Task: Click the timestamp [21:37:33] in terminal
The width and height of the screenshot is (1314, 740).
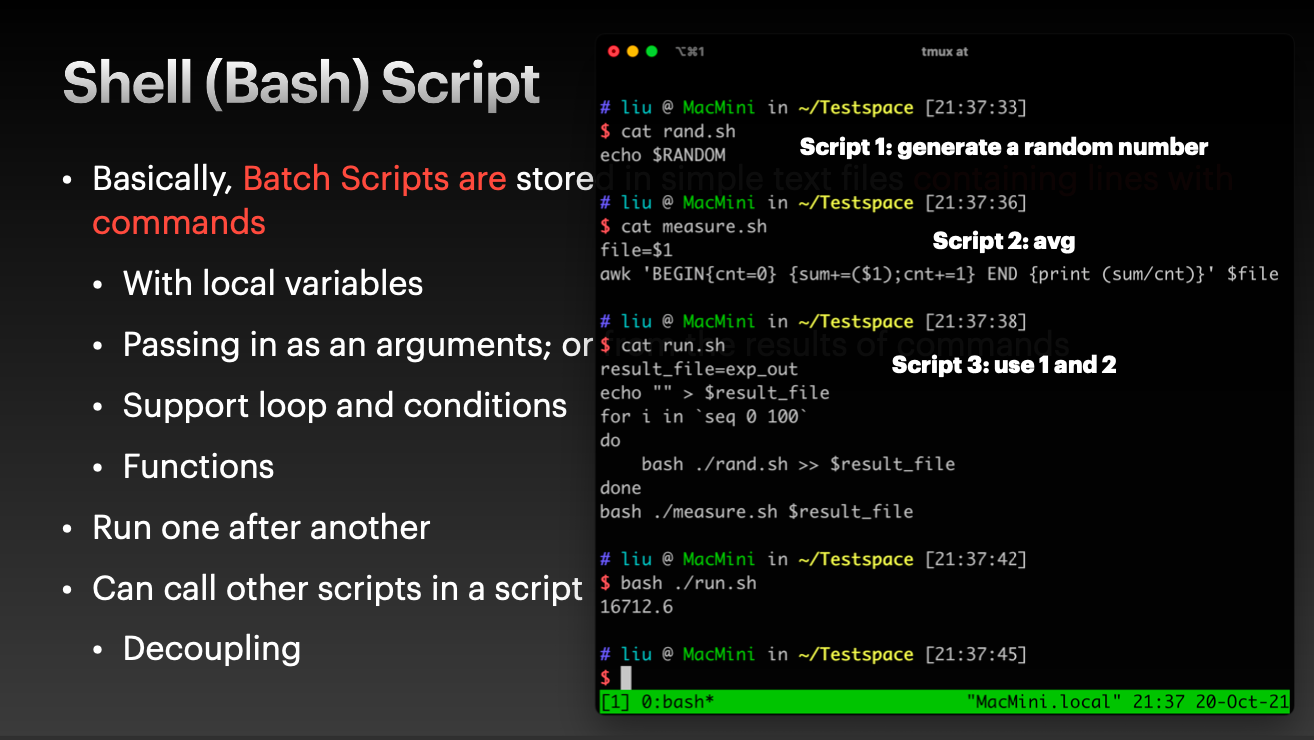Action: (976, 107)
